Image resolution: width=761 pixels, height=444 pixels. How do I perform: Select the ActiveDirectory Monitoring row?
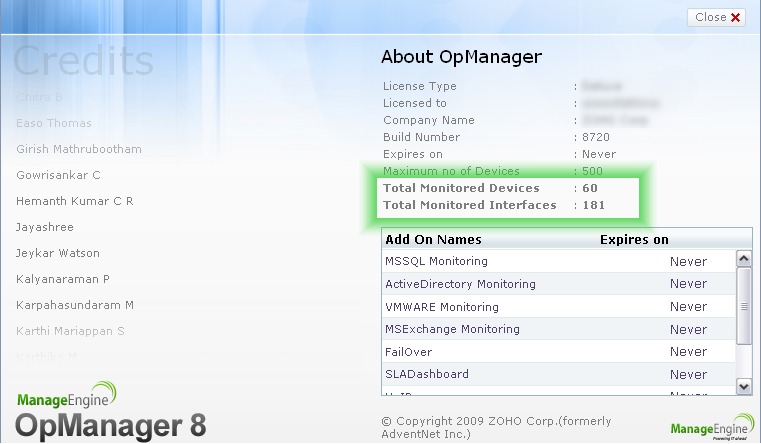pyautogui.click(x=558, y=284)
